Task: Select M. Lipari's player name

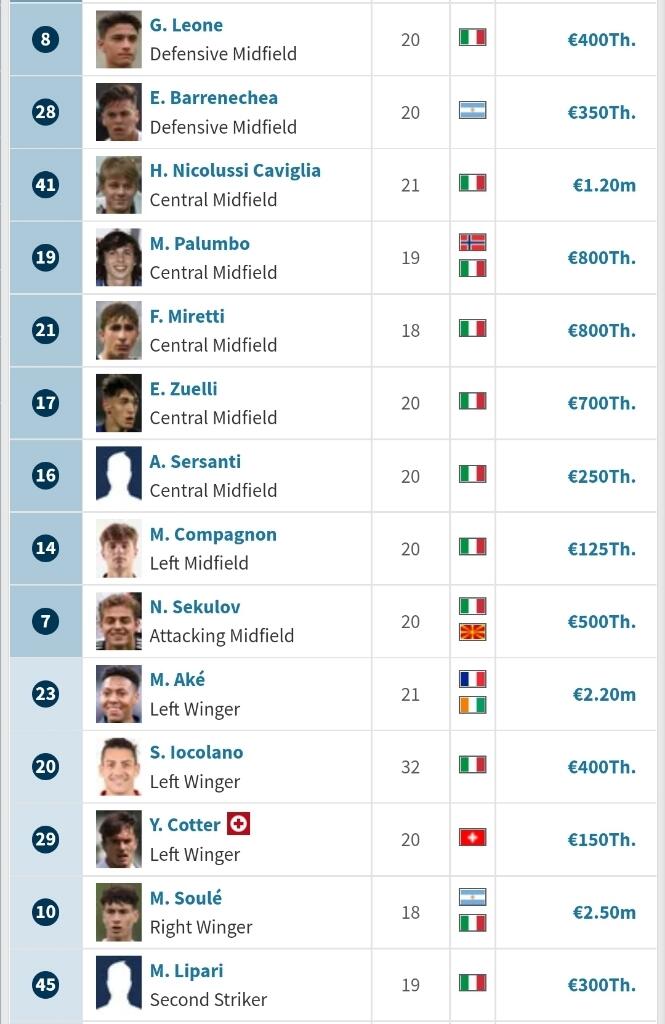Action: (x=186, y=970)
